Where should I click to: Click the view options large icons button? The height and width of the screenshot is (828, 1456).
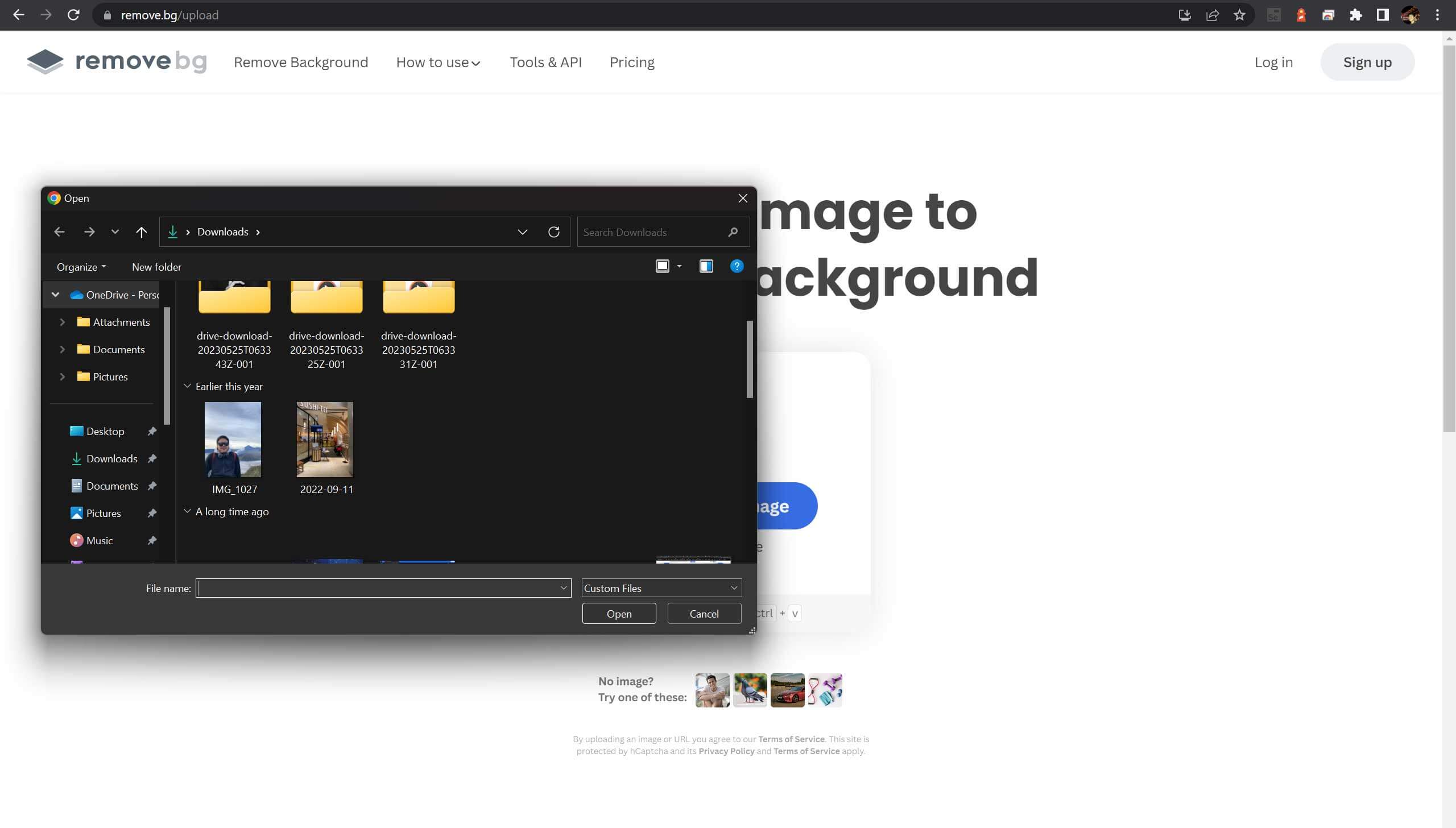click(x=663, y=266)
